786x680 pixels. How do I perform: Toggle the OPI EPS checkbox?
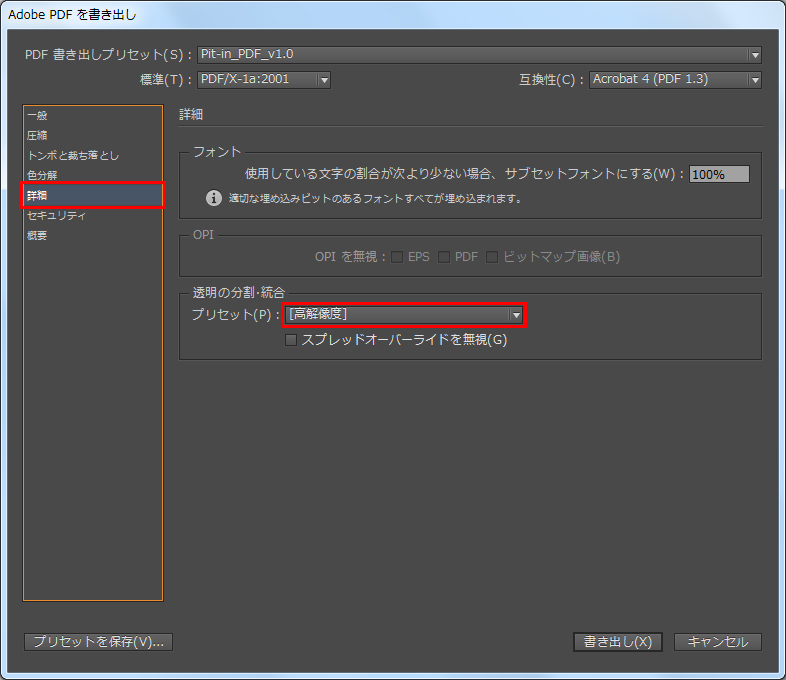point(397,257)
